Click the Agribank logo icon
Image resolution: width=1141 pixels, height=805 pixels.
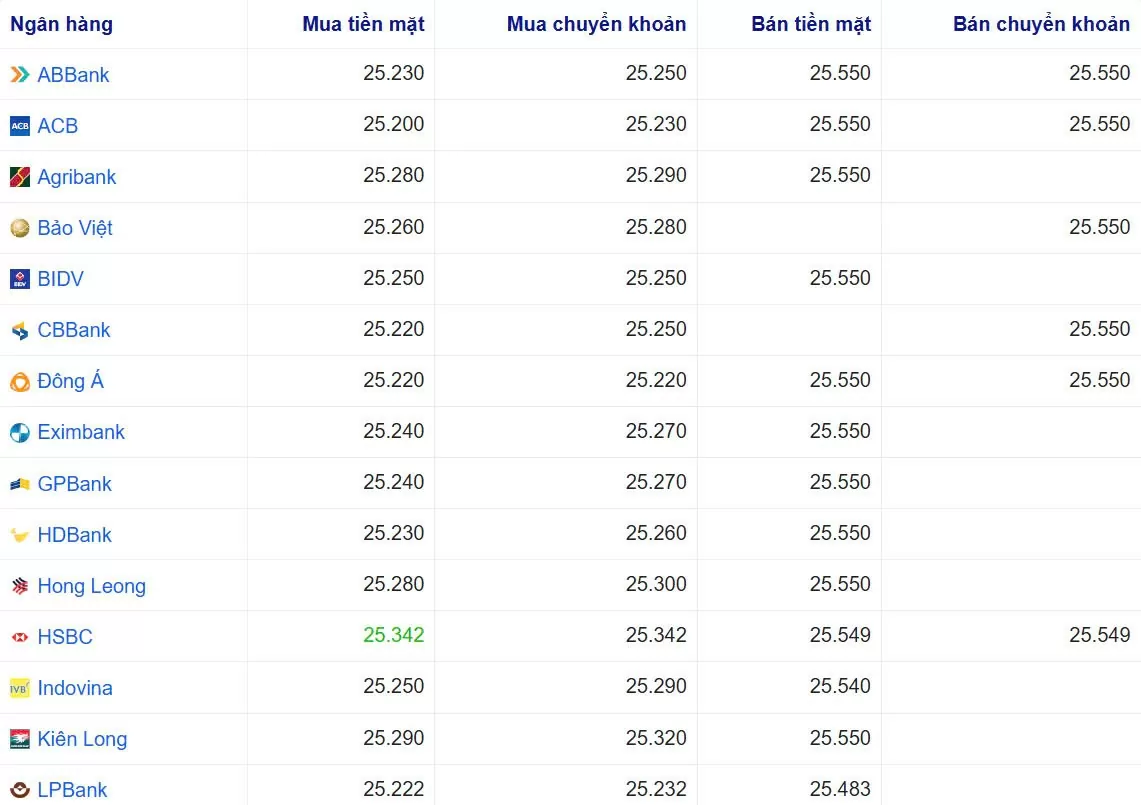point(20,177)
